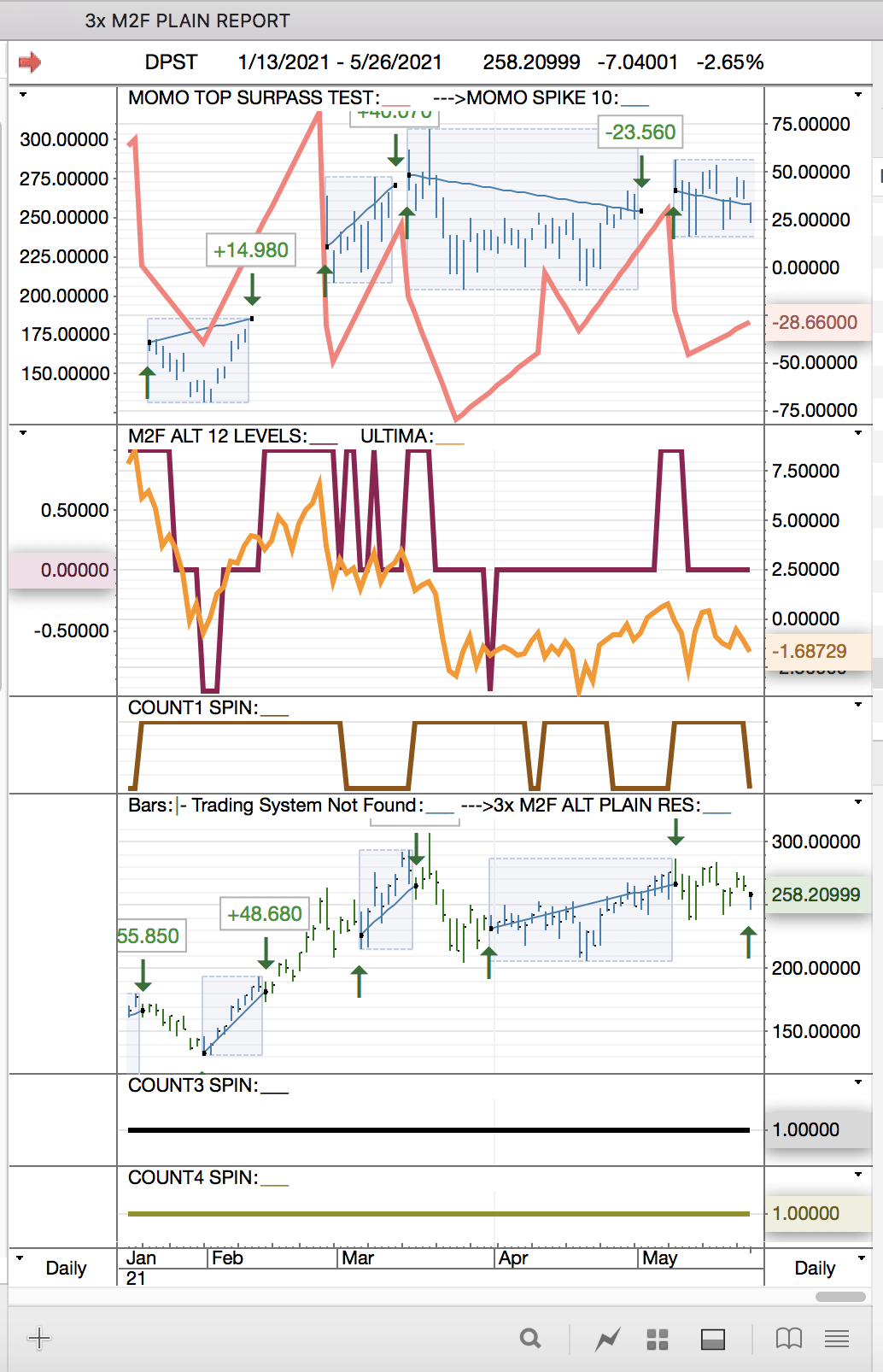Click the date range 1/13/2021 - 5/26/2021
The width and height of the screenshot is (883, 1372).
[340, 62]
